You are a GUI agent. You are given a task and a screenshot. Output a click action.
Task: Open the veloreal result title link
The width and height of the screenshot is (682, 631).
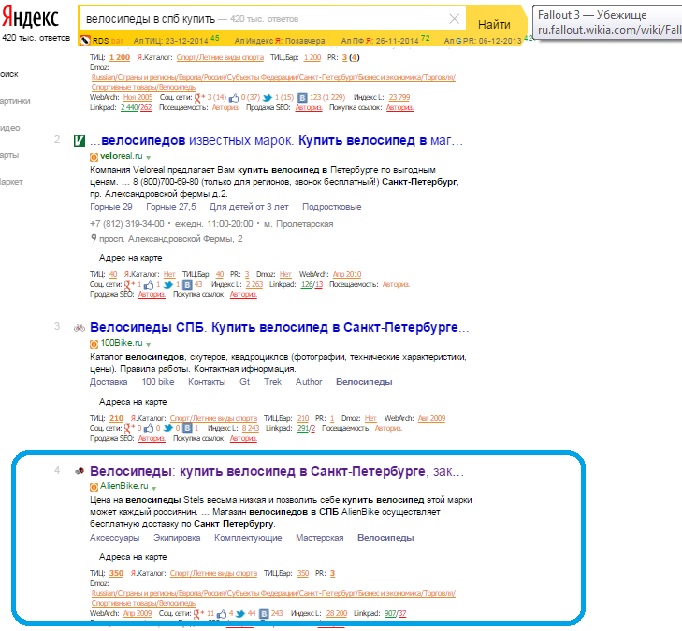(276, 141)
